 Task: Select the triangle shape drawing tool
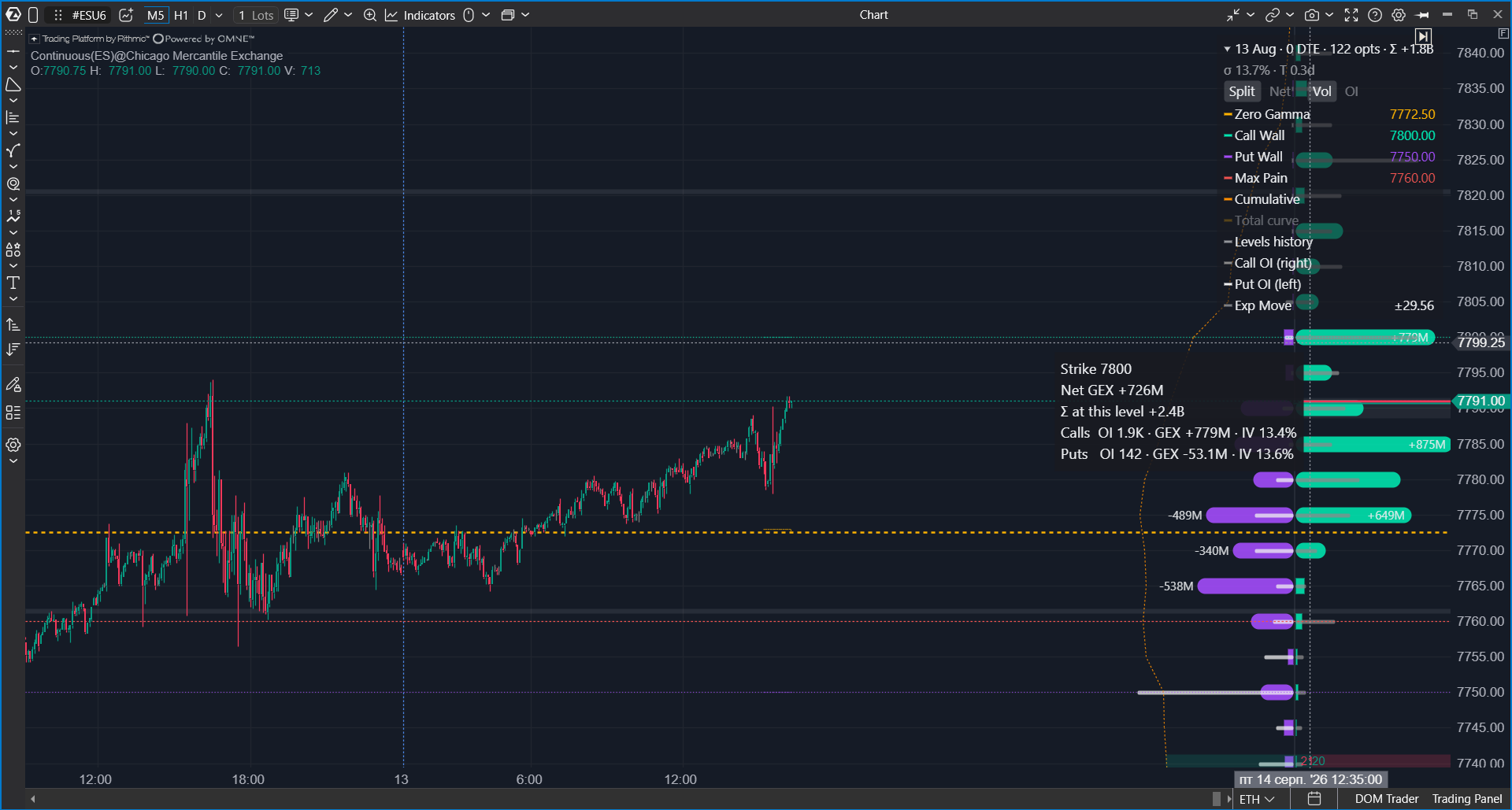(13, 84)
